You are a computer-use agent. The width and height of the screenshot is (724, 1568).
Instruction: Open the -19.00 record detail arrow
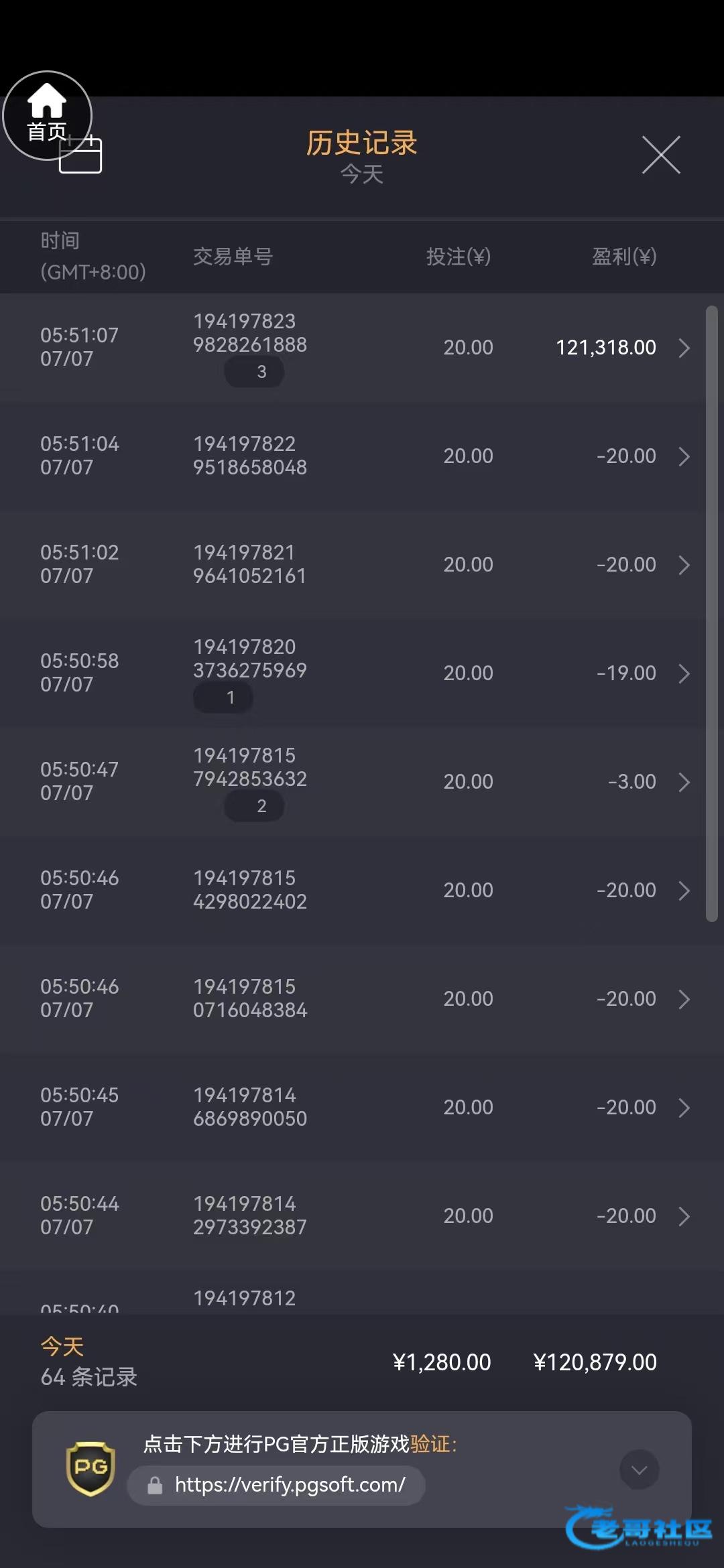pyautogui.click(x=684, y=673)
